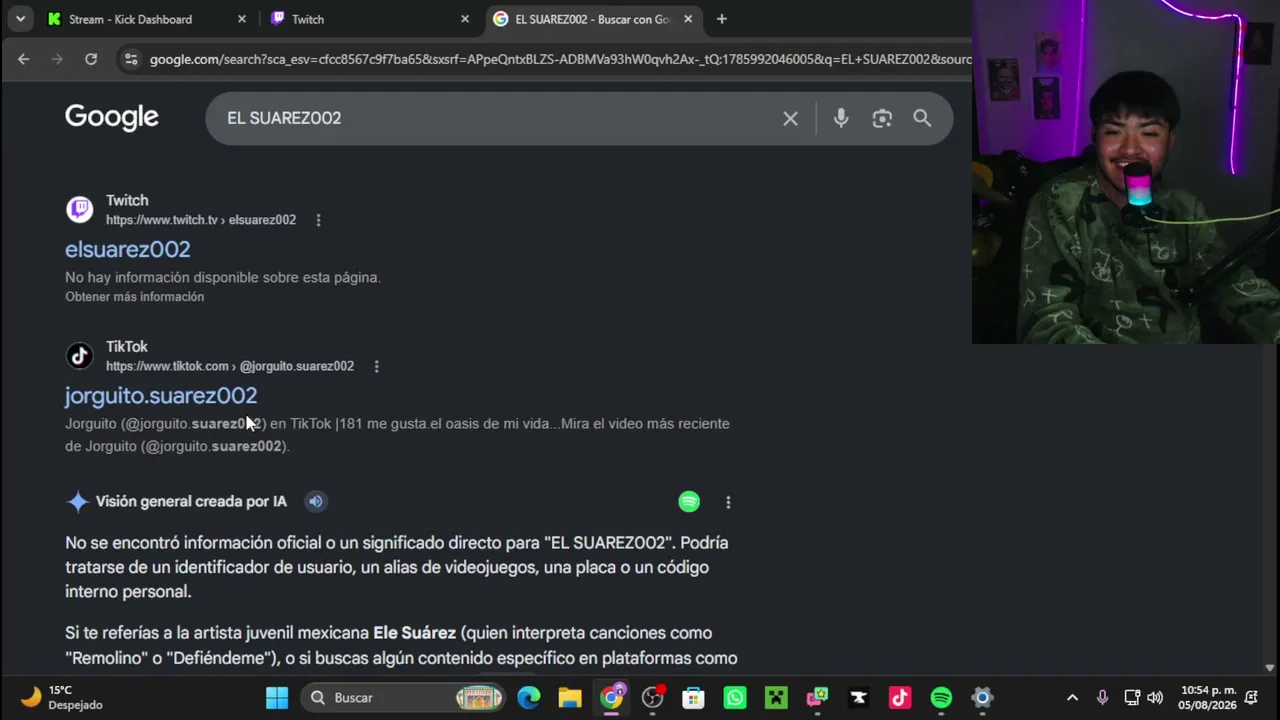View site information icon in address bar

coord(131,59)
